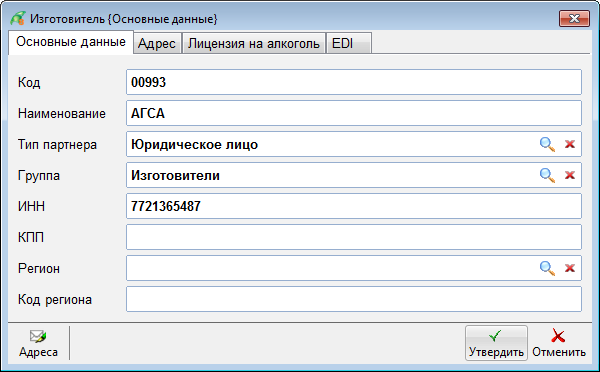This screenshot has height=372, width=600.
Task: Select the Основные данные tab
Action: pos(71,42)
